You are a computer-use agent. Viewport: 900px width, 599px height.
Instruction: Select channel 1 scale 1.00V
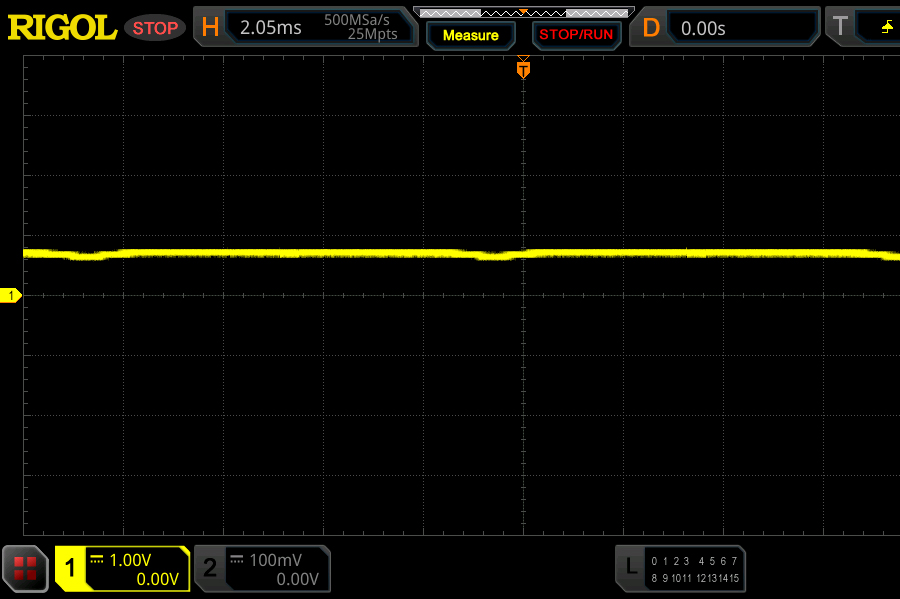[130, 560]
